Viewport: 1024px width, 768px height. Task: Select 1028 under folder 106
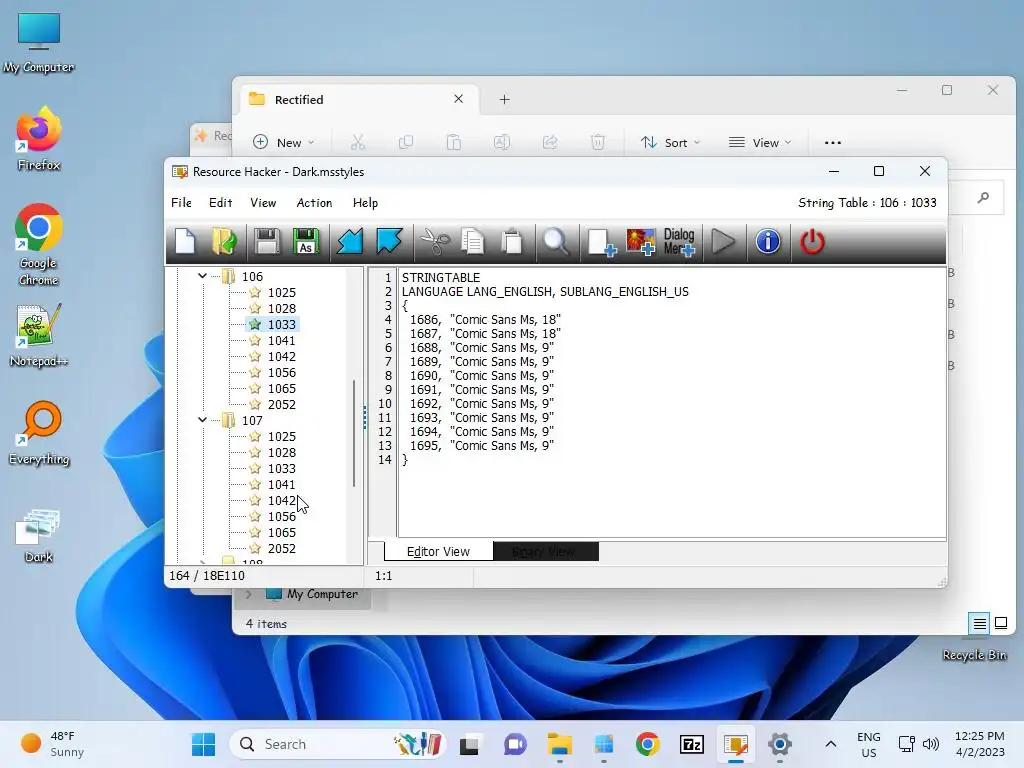tap(281, 308)
